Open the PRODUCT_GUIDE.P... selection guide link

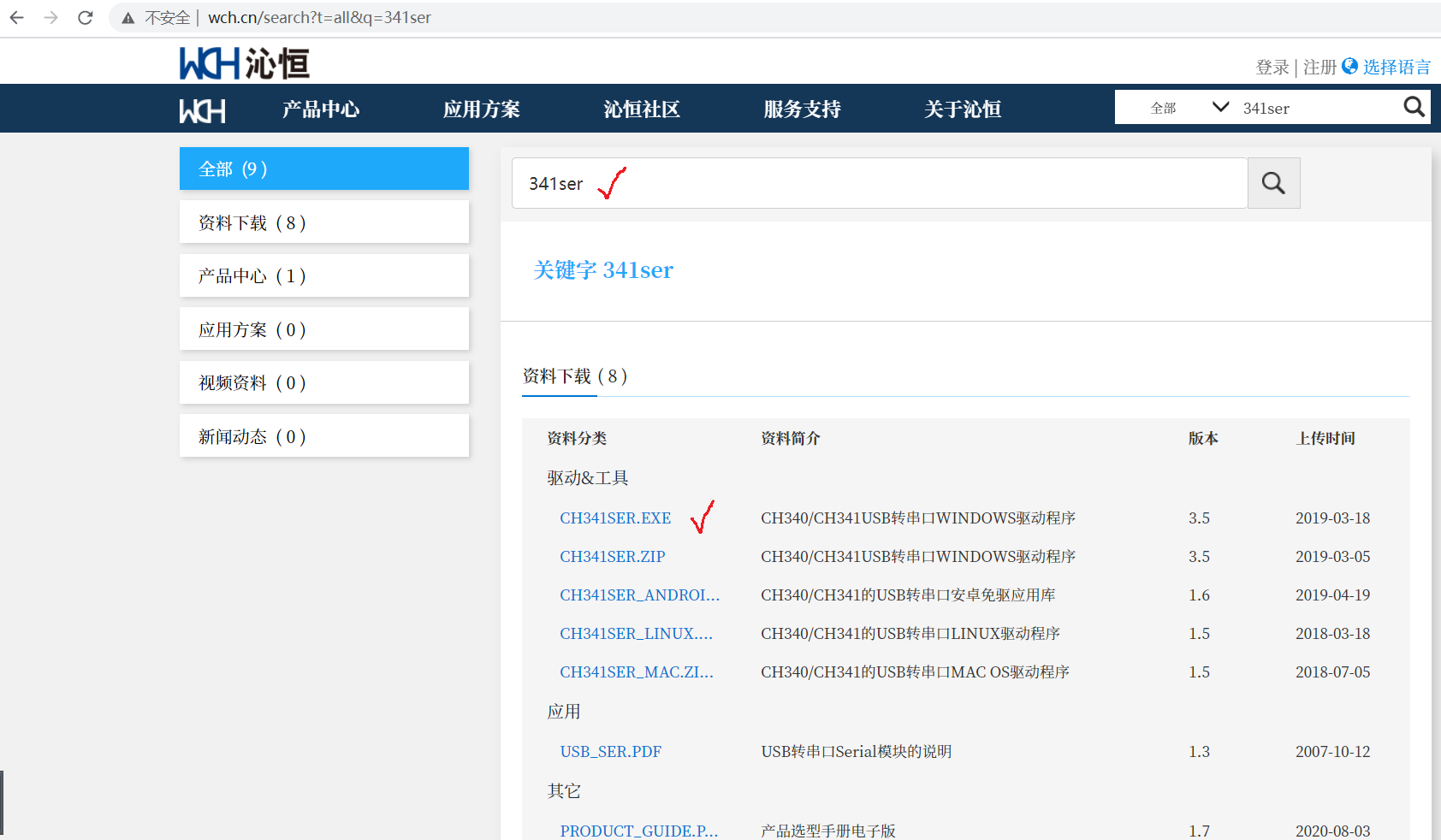tap(638, 830)
